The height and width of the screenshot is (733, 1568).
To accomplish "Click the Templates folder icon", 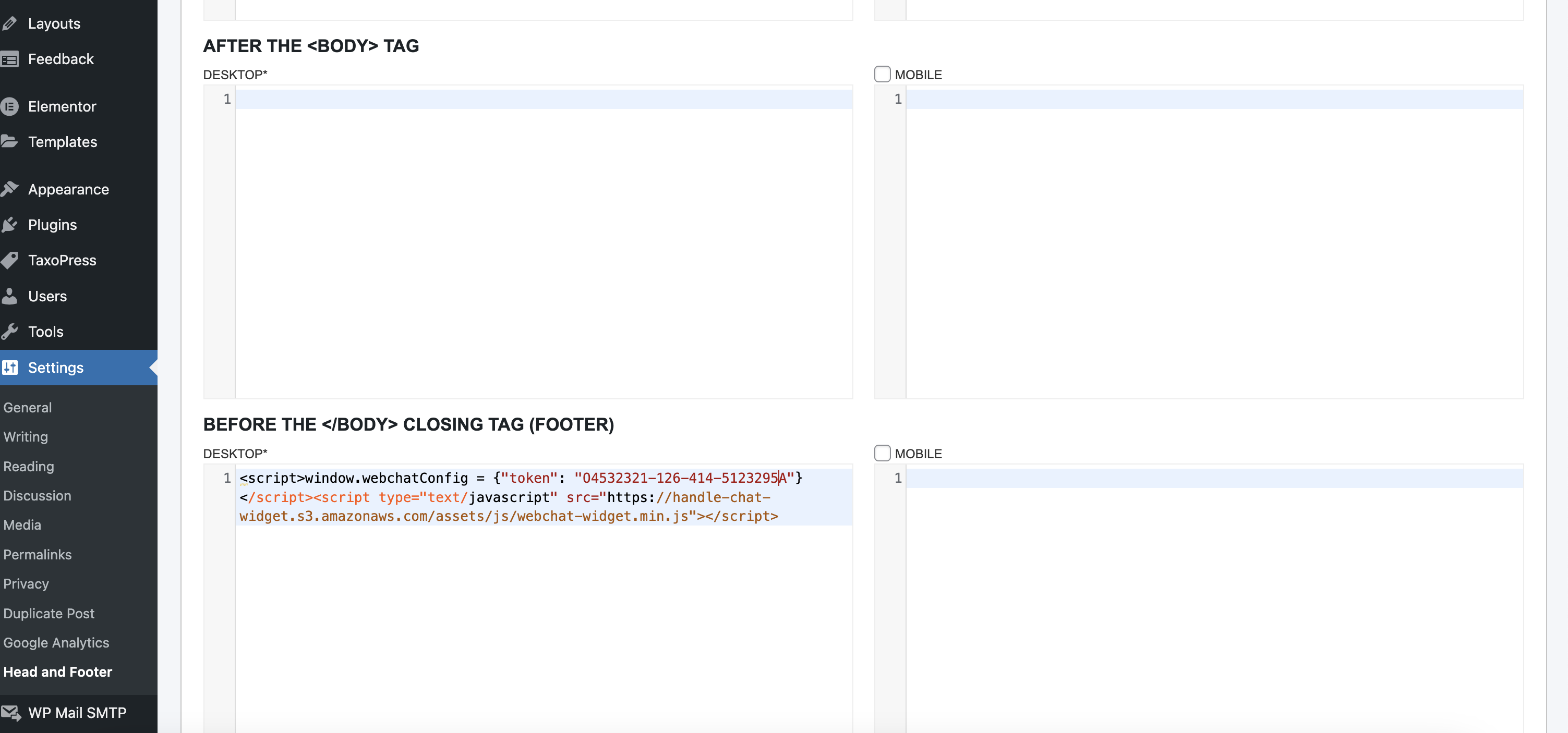I will coord(9,142).
